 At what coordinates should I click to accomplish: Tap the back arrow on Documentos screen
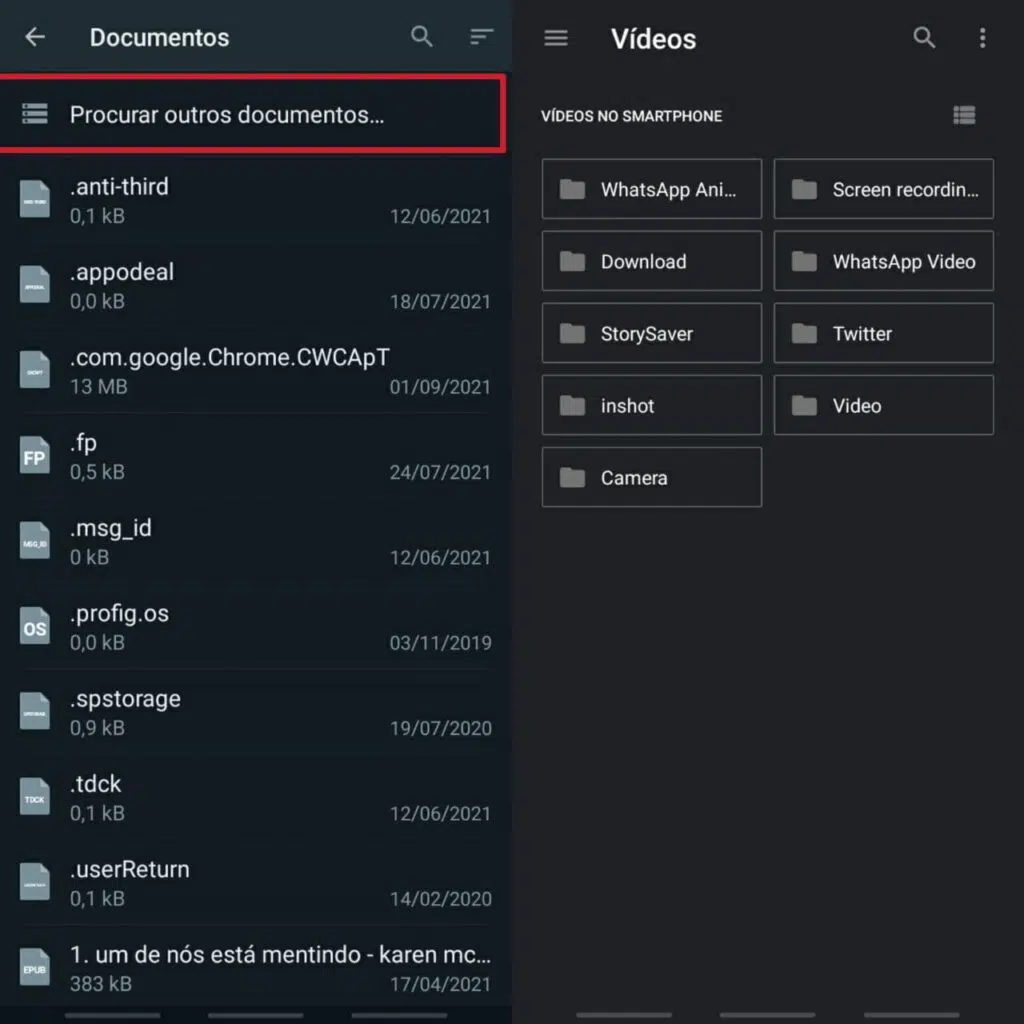coord(34,37)
